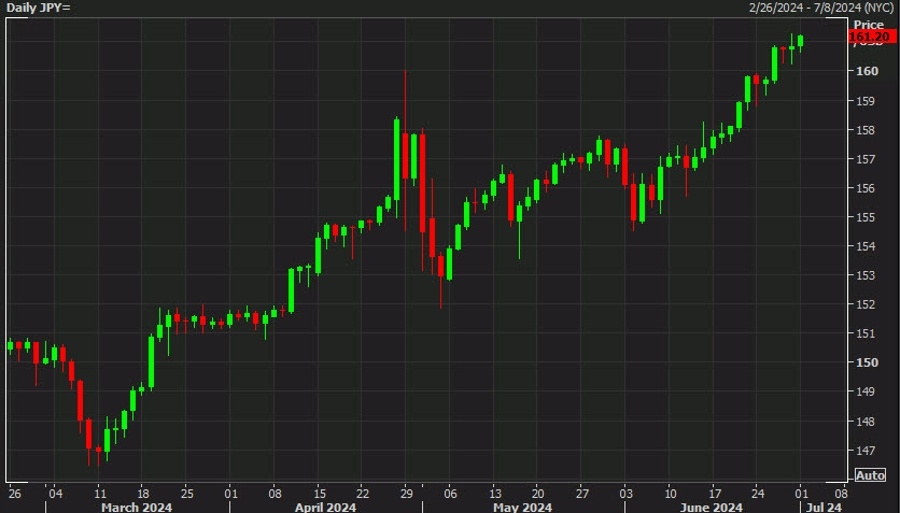The image size is (900, 513).
Task: Click the Daily JPY= chart title
Action: pos(38,8)
